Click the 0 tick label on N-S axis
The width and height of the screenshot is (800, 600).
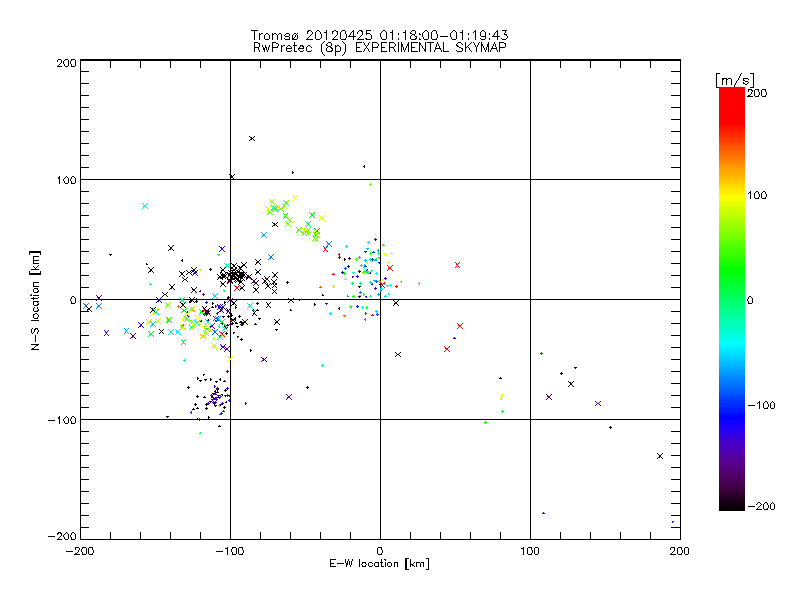(x=73, y=300)
